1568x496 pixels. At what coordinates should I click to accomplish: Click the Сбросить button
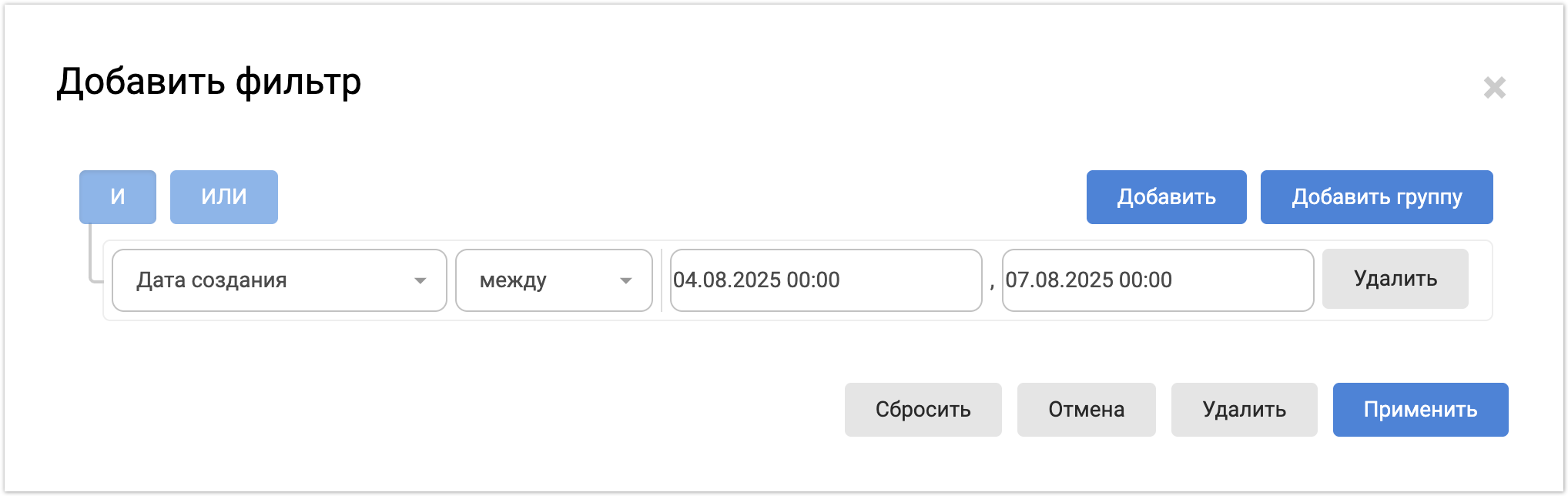(923, 410)
